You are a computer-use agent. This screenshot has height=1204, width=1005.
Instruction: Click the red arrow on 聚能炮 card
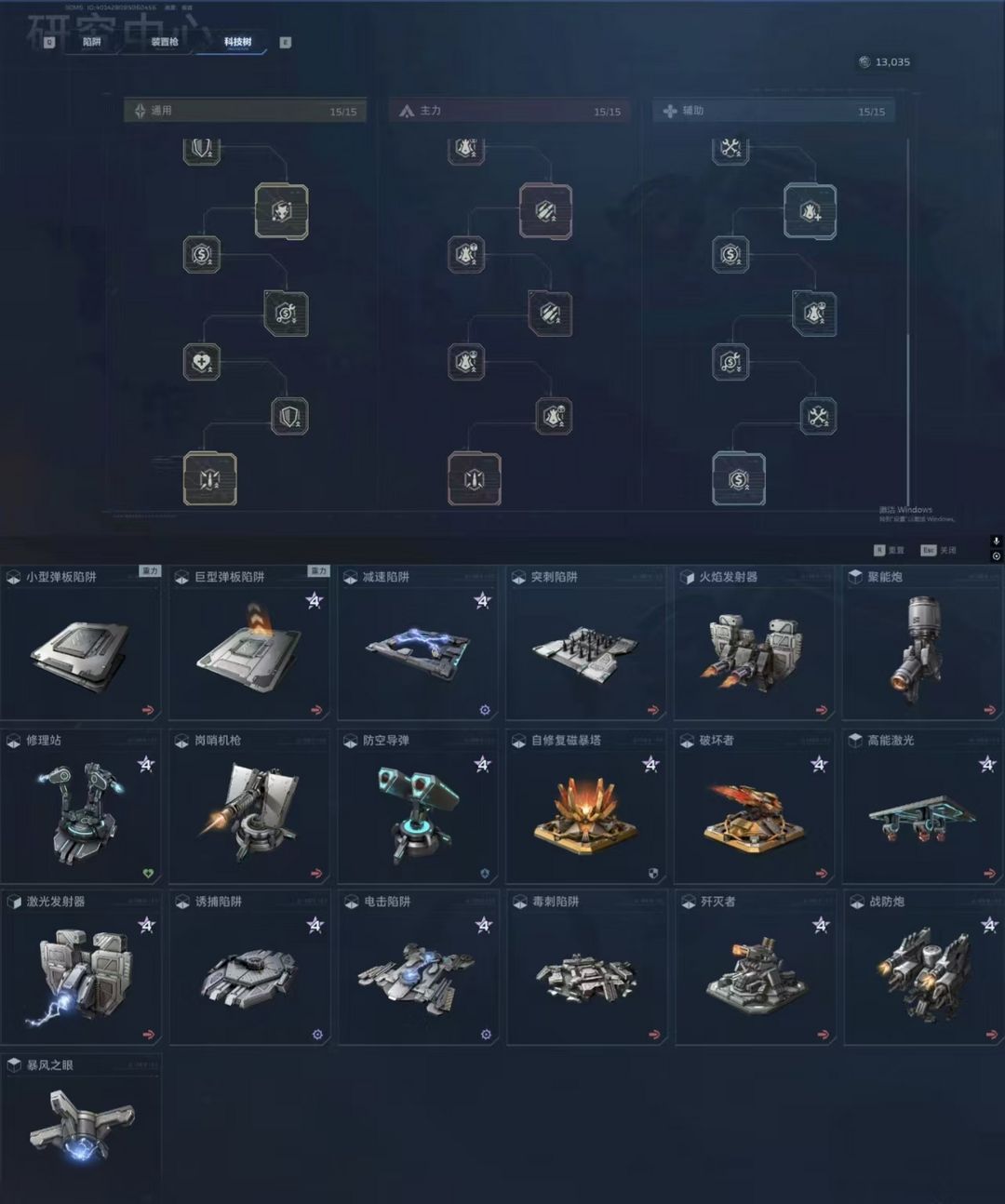(x=989, y=710)
